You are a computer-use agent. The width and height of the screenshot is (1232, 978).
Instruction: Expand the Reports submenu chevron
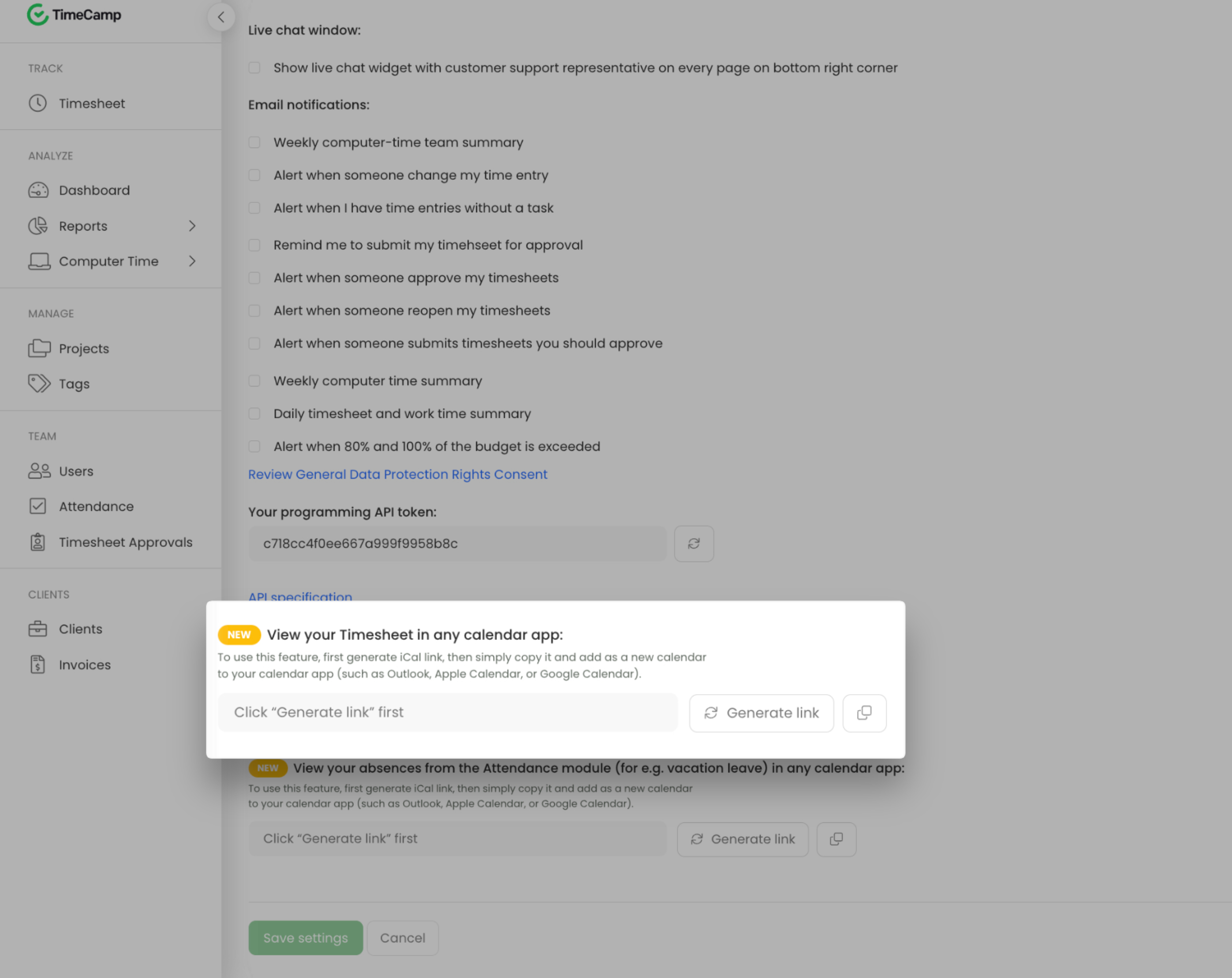(x=192, y=226)
